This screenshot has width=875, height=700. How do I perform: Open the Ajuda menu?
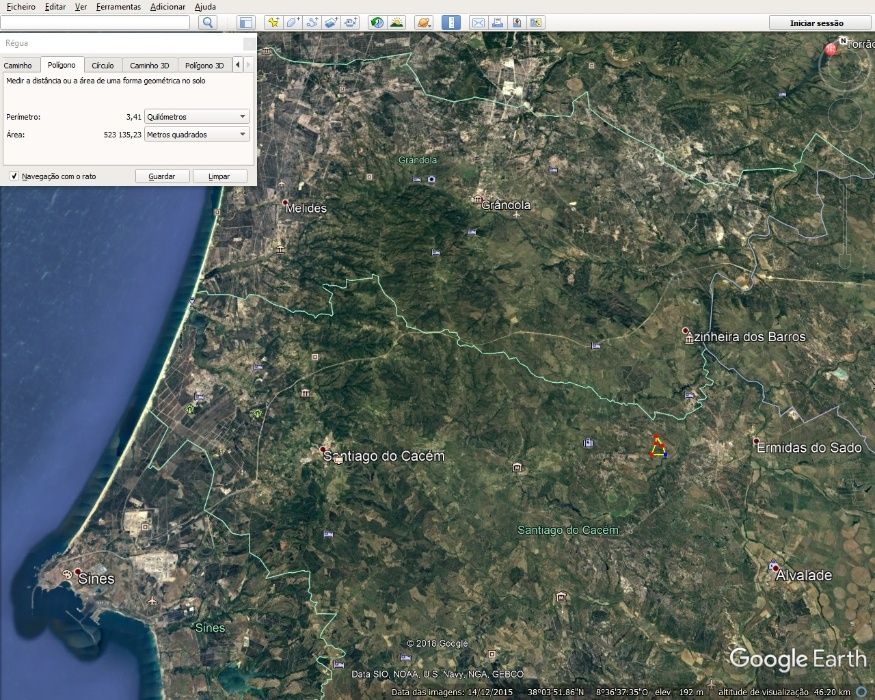(205, 7)
